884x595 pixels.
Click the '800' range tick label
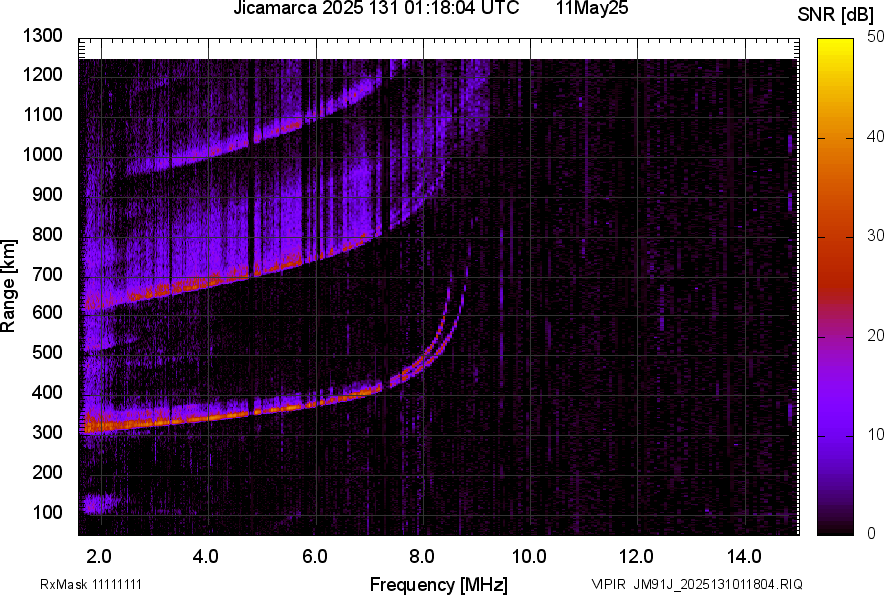[47, 233]
